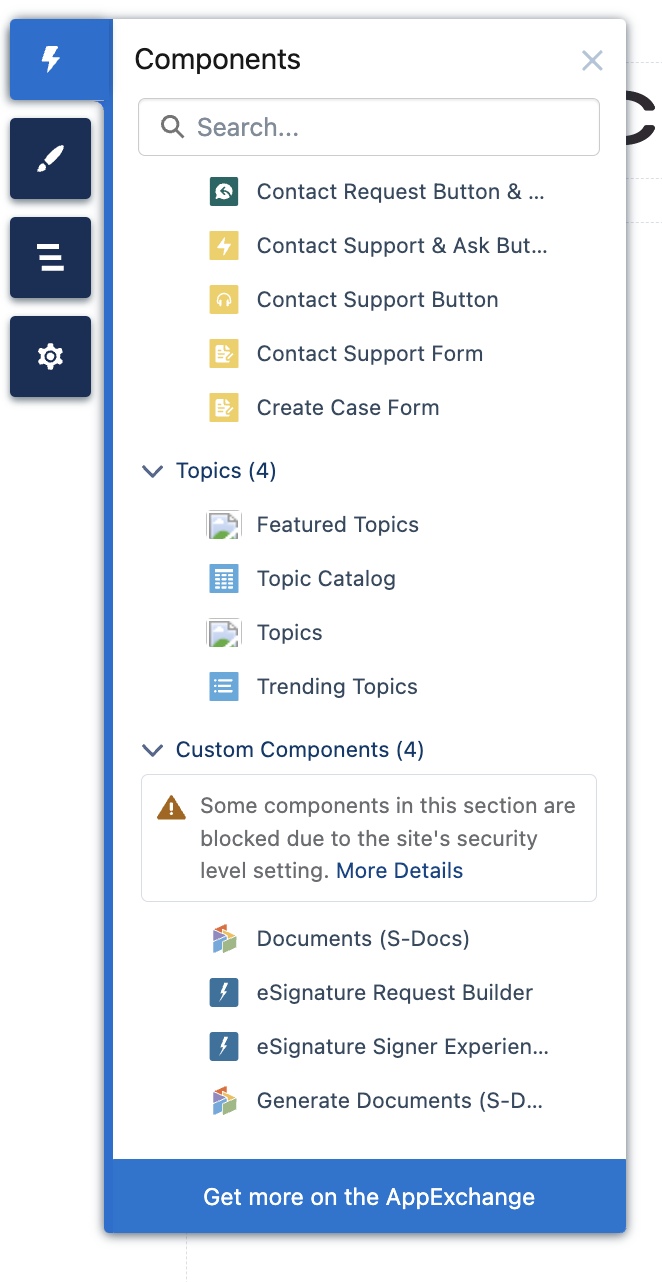Select the Featured Topics component
The image size is (662, 1282).
point(337,524)
